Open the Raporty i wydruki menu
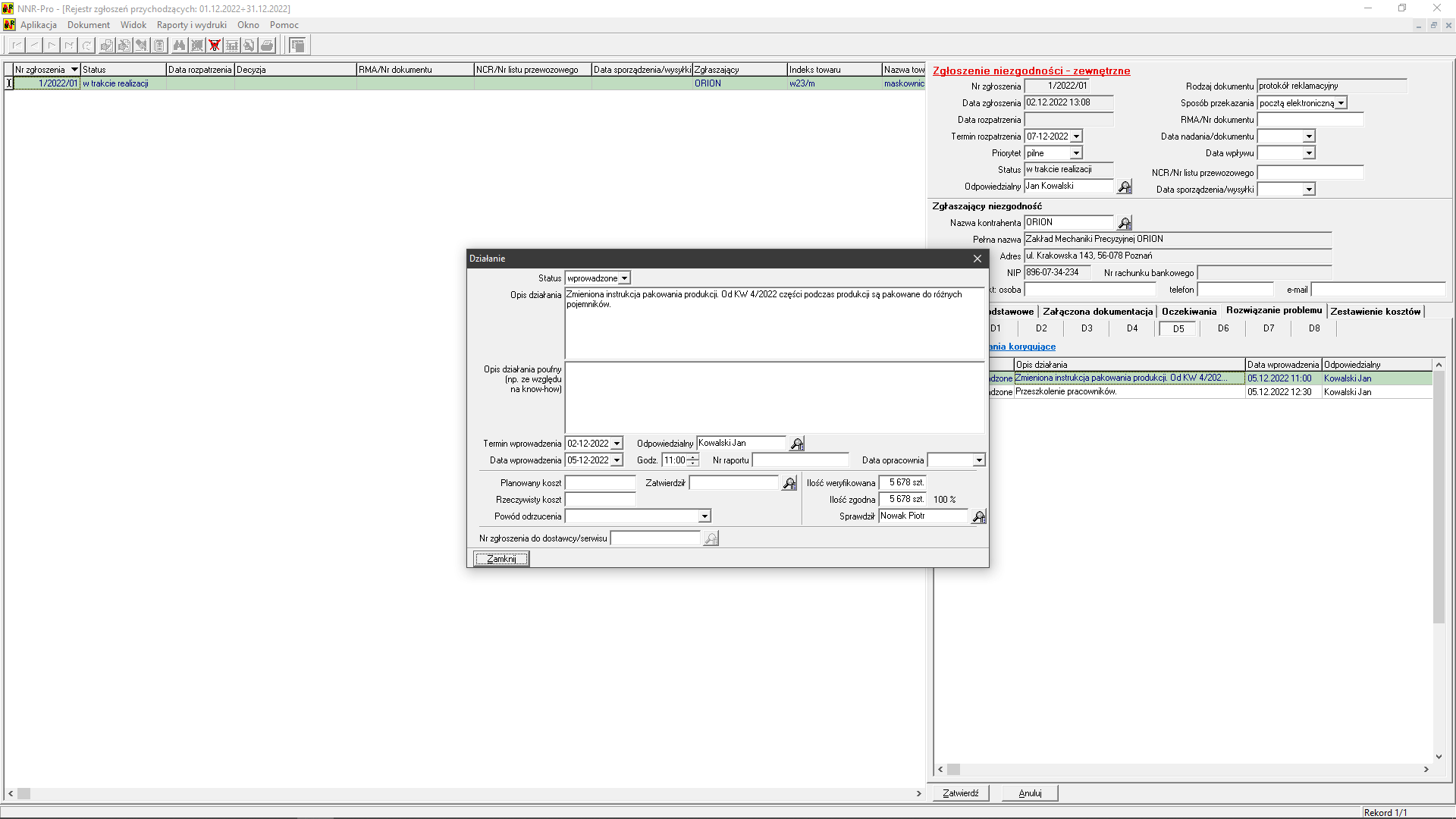The height and width of the screenshot is (819, 1456). tap(191, 25)
